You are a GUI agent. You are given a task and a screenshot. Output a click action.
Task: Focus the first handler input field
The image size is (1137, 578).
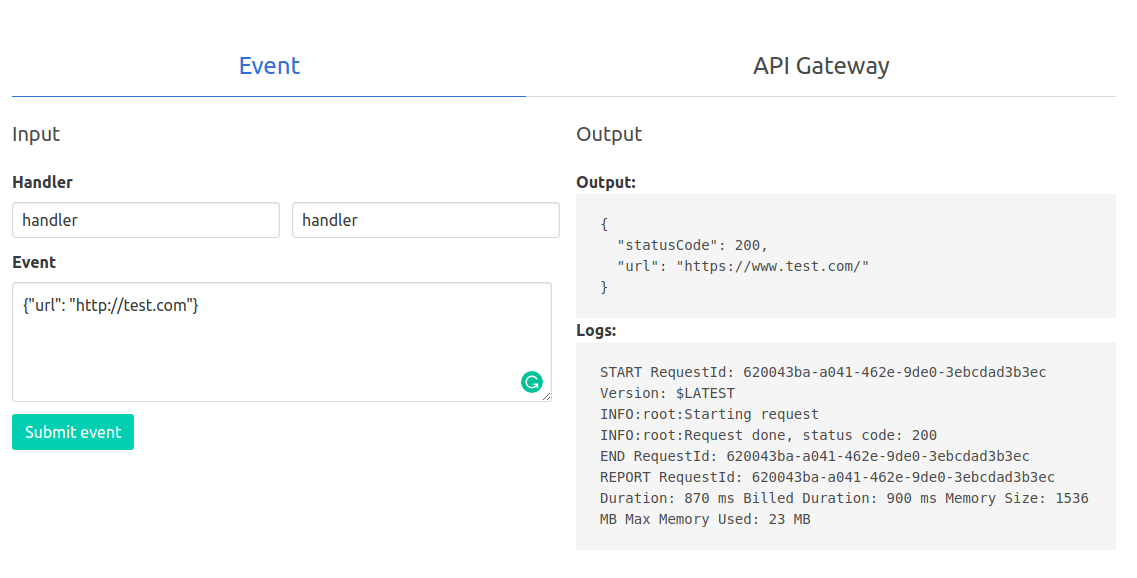146,220
